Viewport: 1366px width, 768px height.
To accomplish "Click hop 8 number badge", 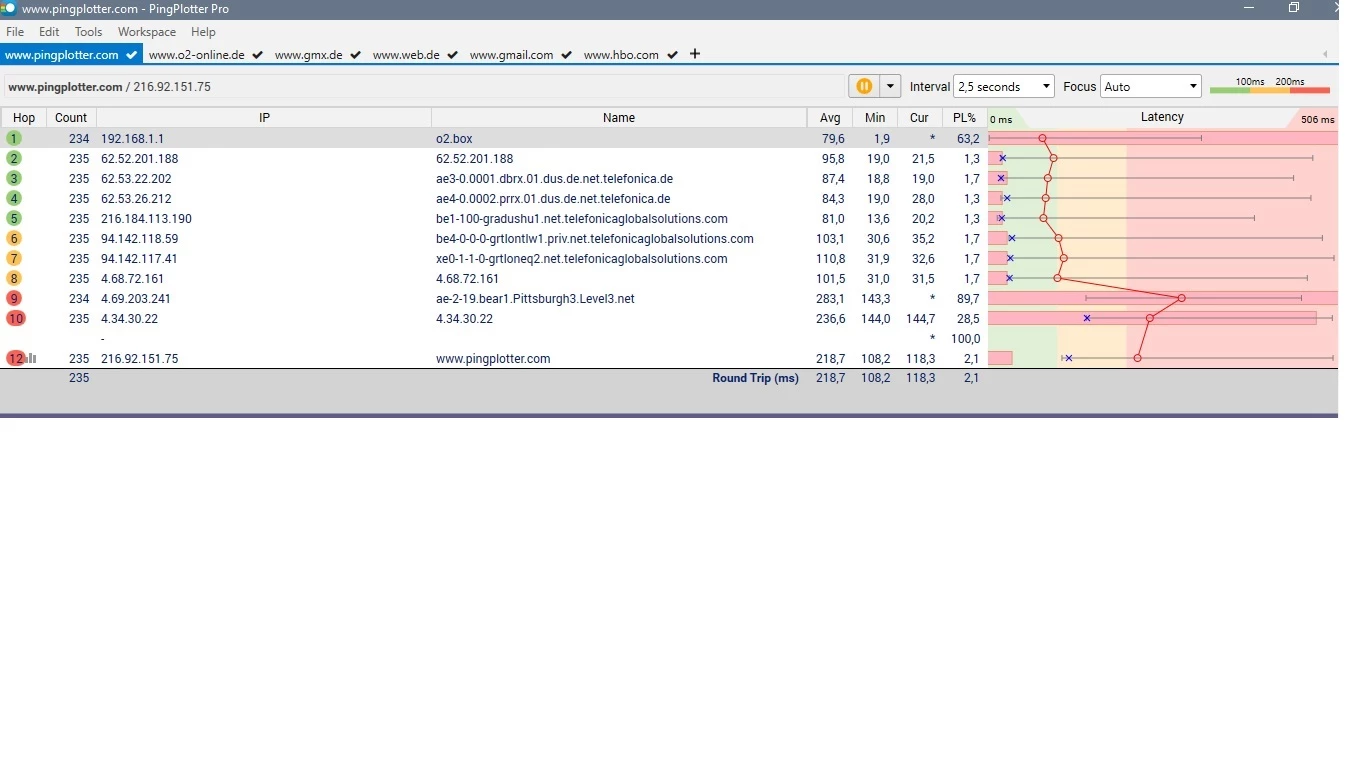I will 14,279.
